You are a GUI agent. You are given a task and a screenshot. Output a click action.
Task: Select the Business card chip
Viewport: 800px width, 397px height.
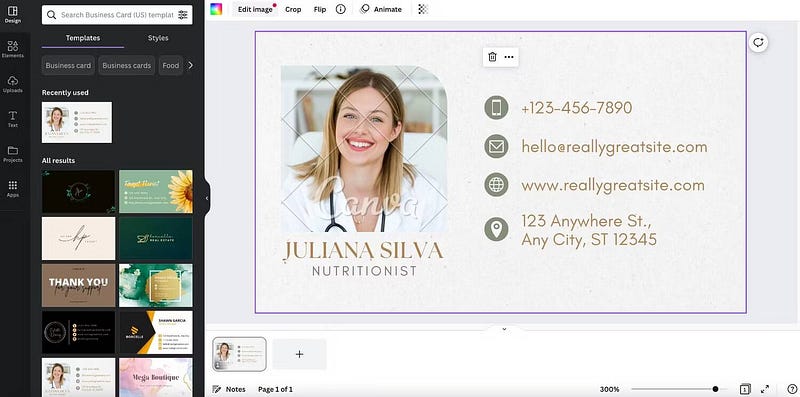coord(68,65)
